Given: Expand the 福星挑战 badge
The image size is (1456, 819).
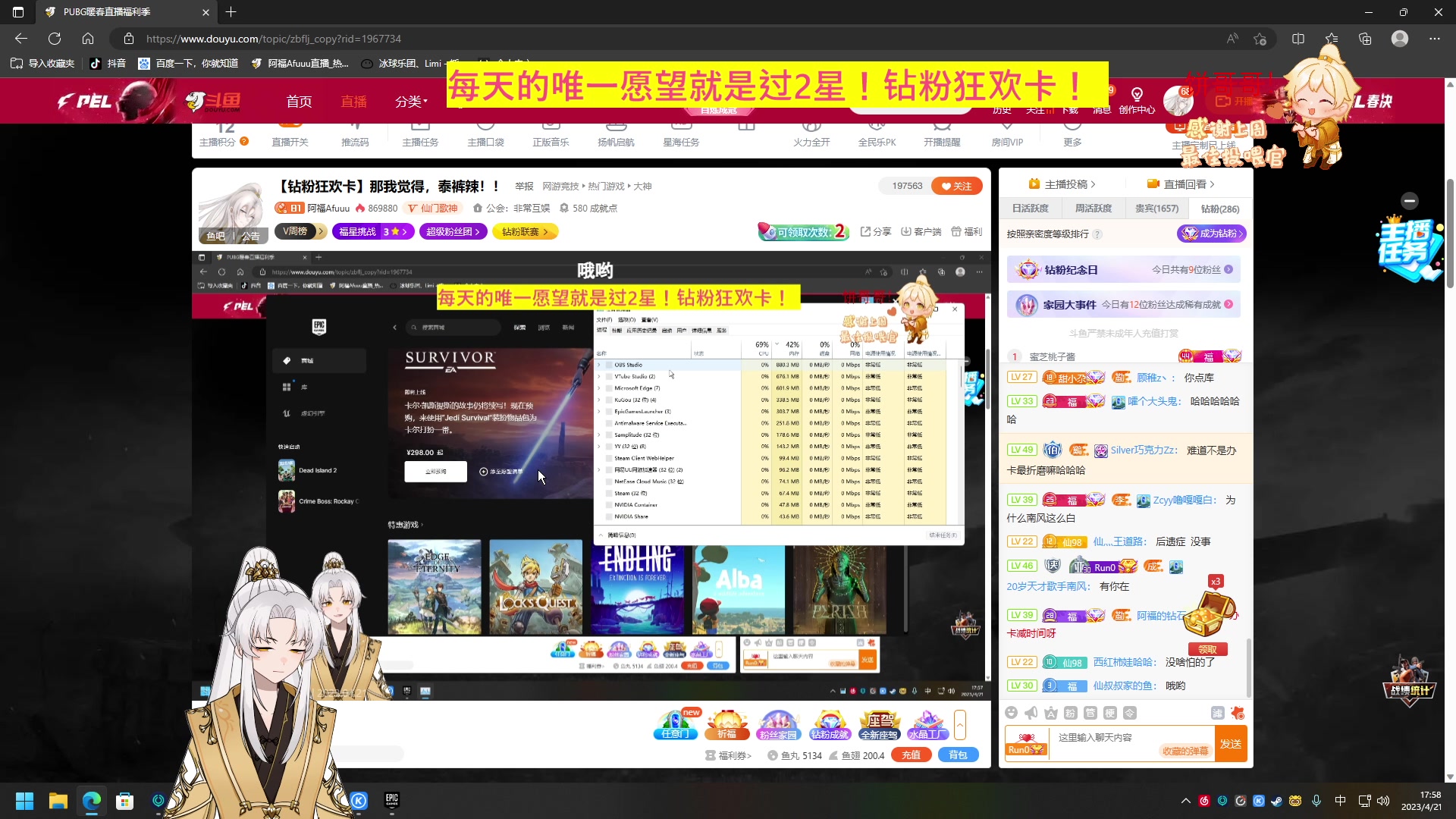Looking at the screenshot, I should pyautogui.click(x=373, y=231).
